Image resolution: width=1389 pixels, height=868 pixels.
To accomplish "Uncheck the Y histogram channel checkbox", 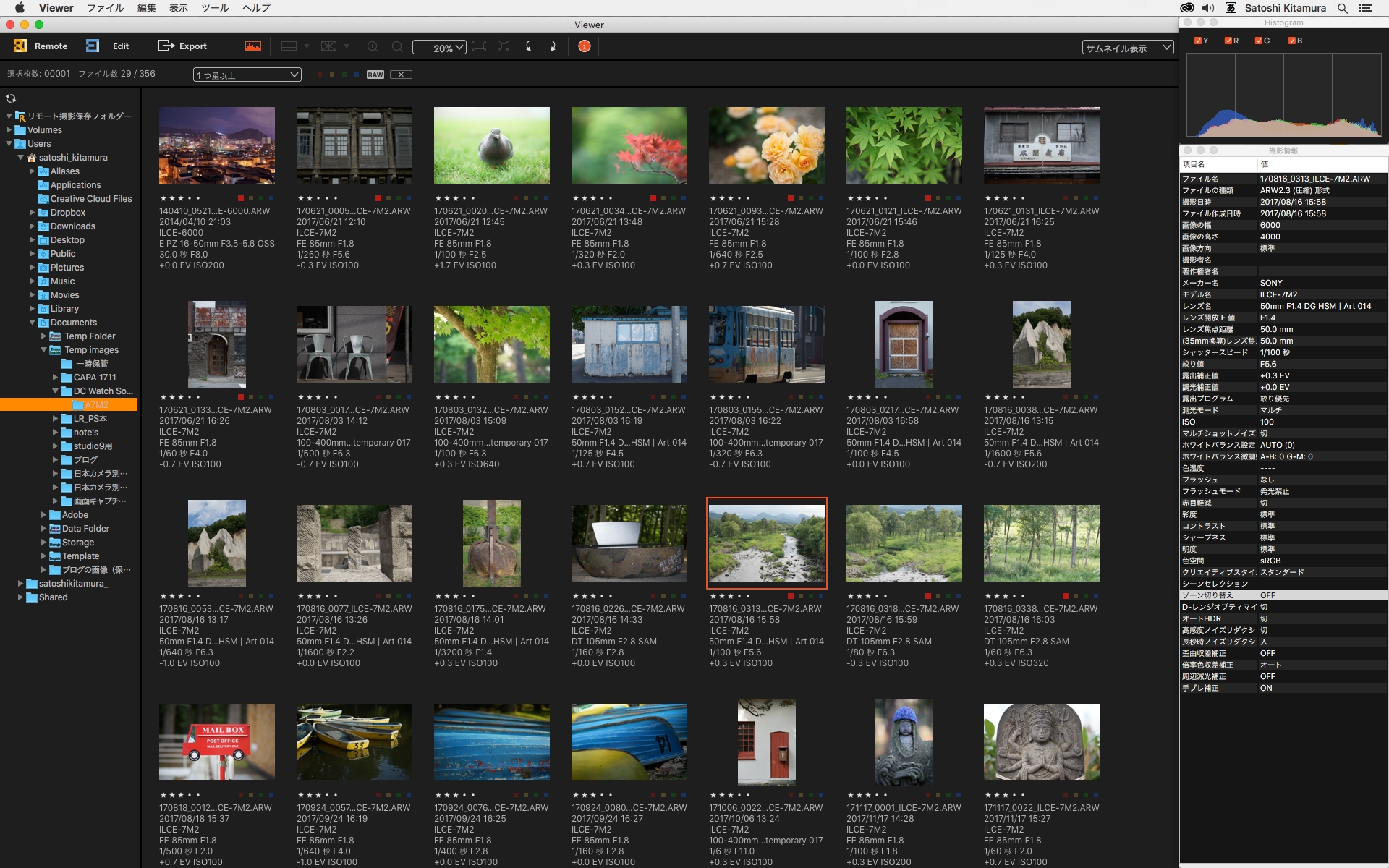I will pyautogui.click(x=1198, y=41).
